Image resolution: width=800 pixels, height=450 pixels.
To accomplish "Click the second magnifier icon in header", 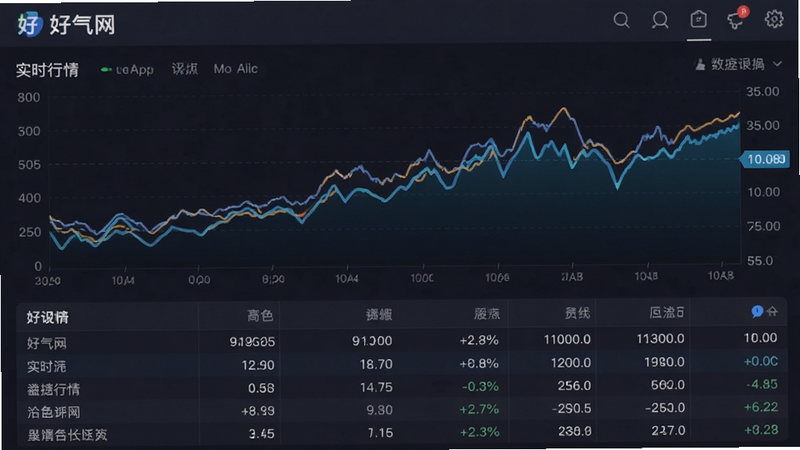I will tap(660, 20).
